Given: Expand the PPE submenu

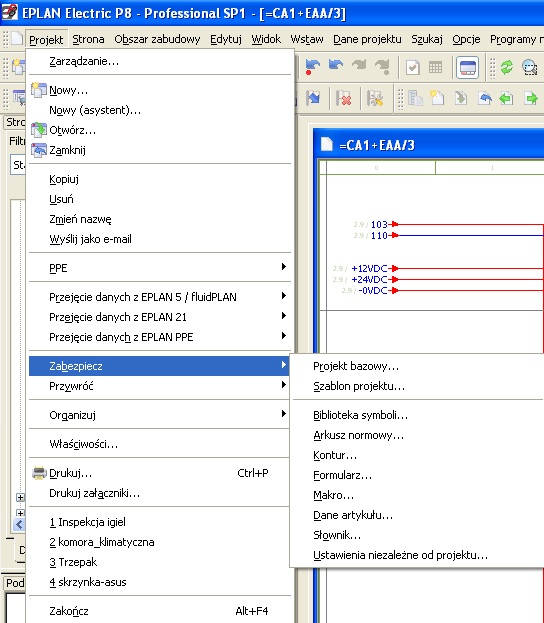Looking at the screenshot, I should coord(160,268).
